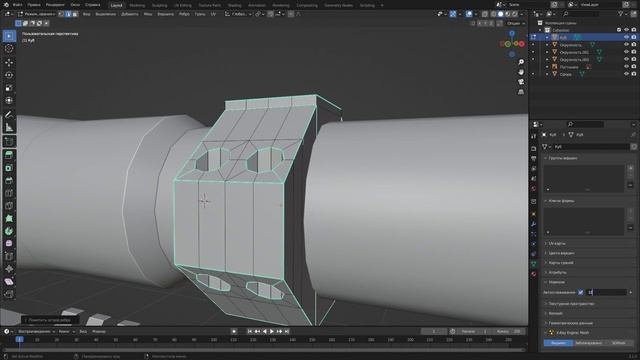640x360 pixels.
Task: Click the blue Z axis gizmo circle
Action: (x=512, y=34)
